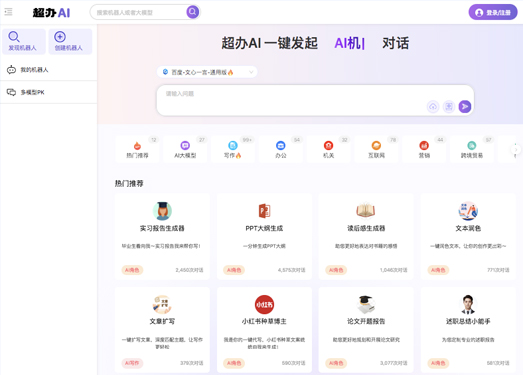Click the magnifier icon on 发现机器人 tile
Image resolution: width=523 pixels, height=375 pixels.
[x=14, y=36]
